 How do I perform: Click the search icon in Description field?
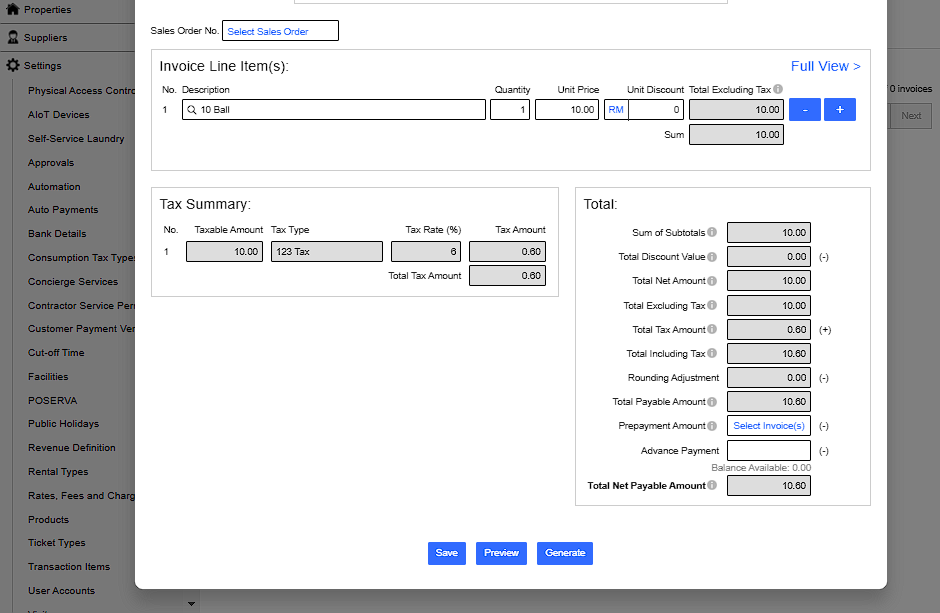pos(191,110)
